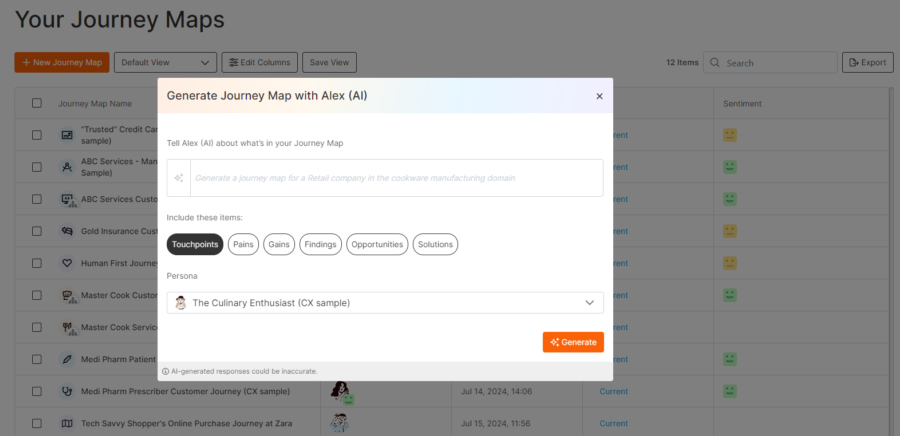The width and height of the screenshot is (900, 436).
Task: Click the Sentiment column header
Action: click(742, 103)
